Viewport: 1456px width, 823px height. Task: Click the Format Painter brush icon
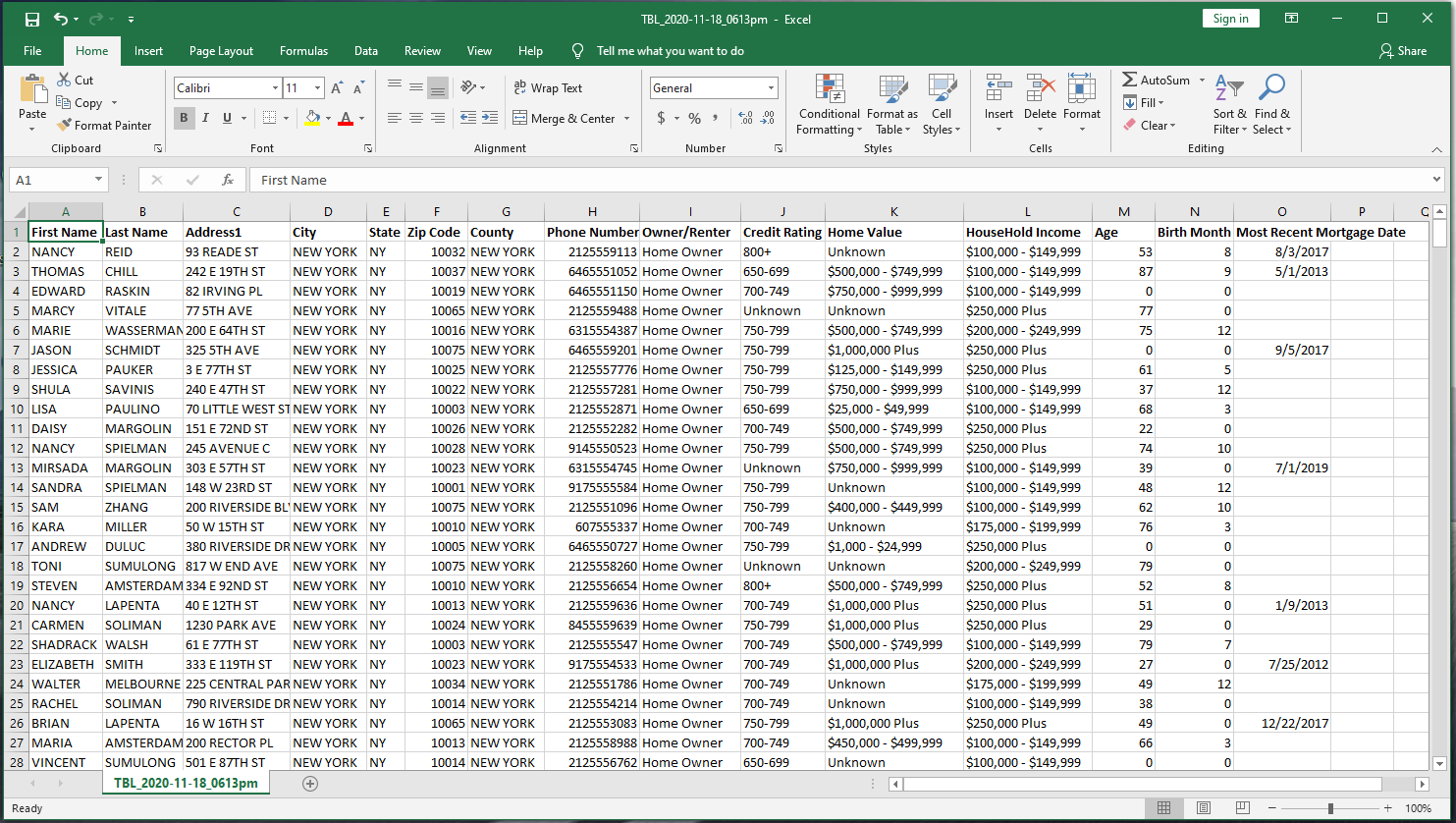64,126
